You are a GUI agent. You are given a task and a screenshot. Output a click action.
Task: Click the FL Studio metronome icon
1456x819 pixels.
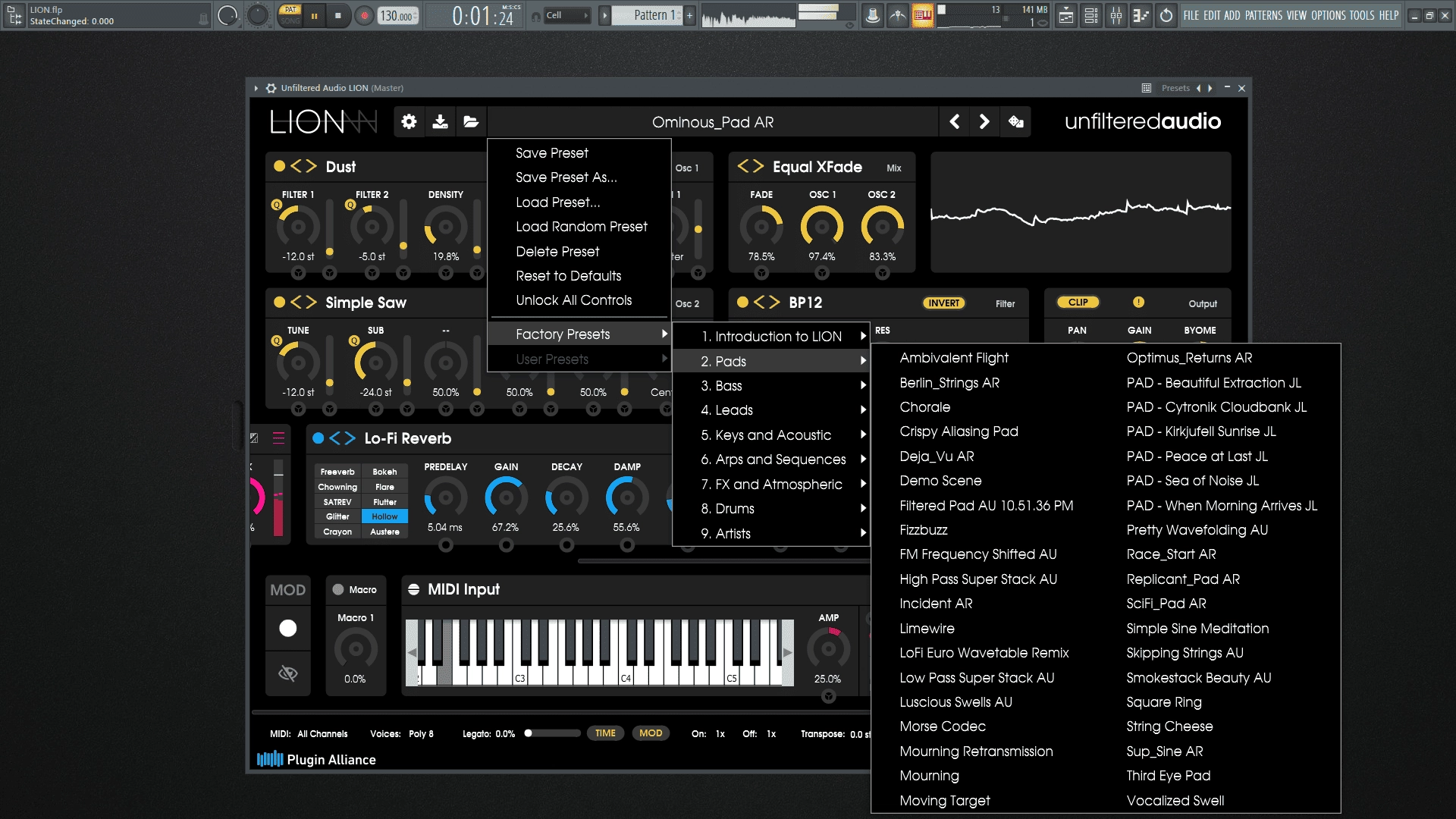(873, 15)
